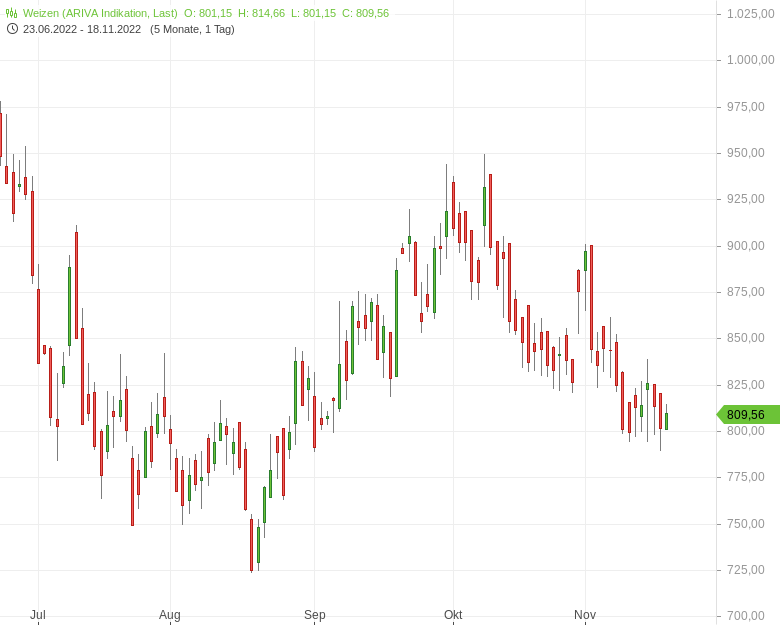Click the Sep label on time axis
The width and height of the screenshot is (780, 625).
click(314, 615)
